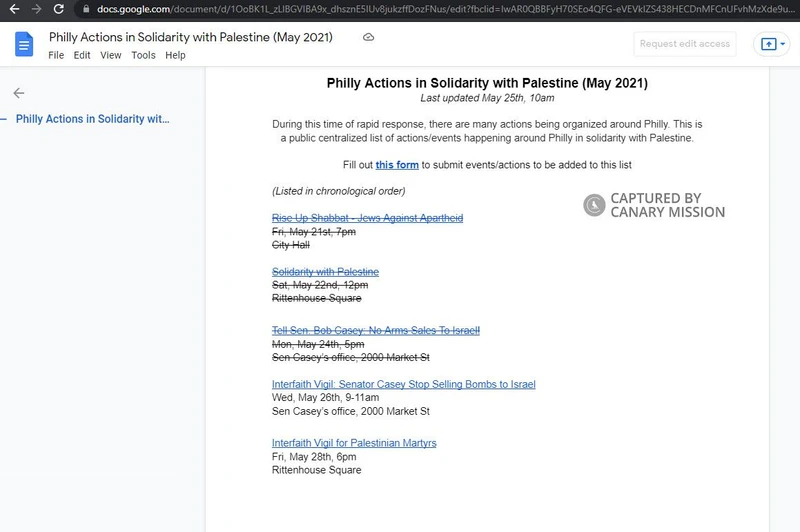Go back using the browser back arrow
Image resolution: width=800 pixels, height=532 pixels.
coord(14,9)
